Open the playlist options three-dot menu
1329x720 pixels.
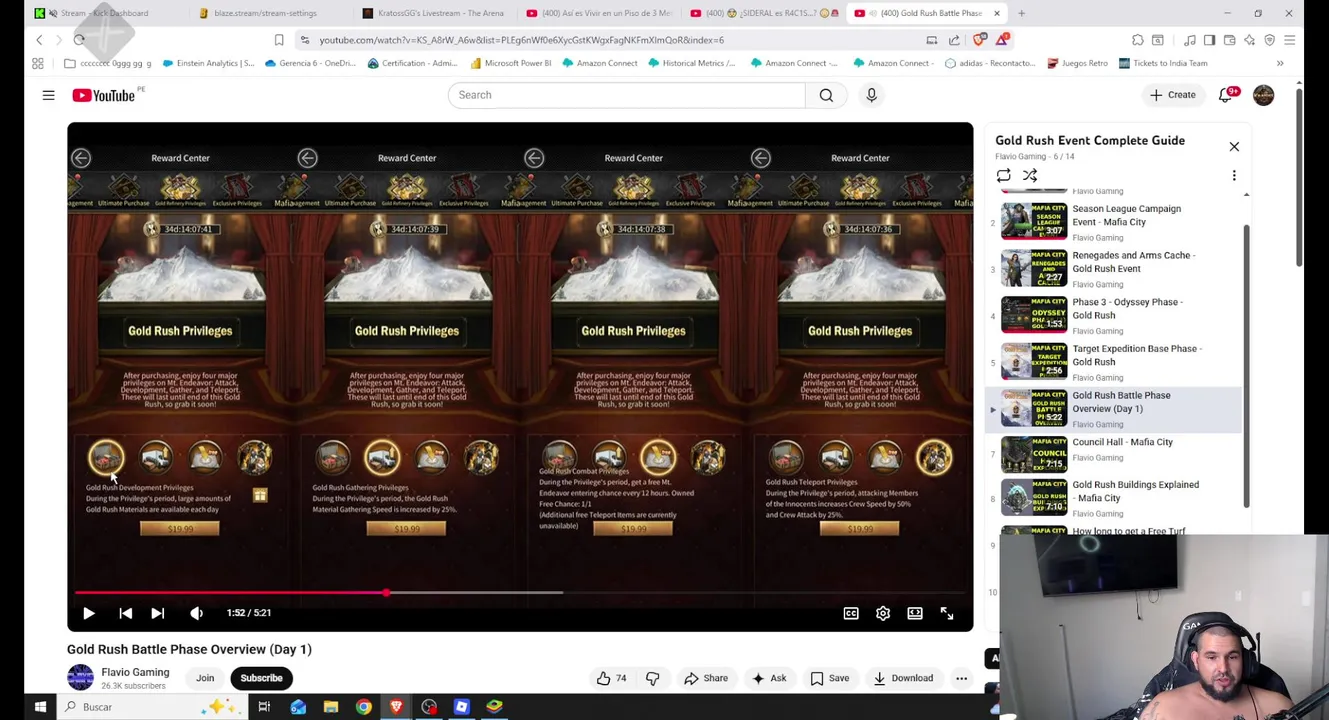[1234, 176]
